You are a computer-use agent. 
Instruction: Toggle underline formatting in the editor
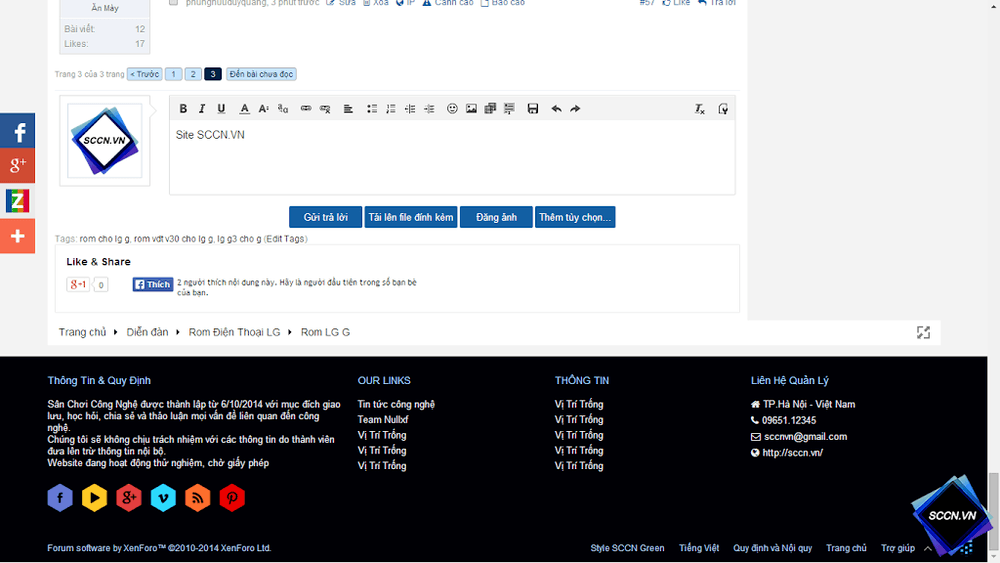(221, 109)
